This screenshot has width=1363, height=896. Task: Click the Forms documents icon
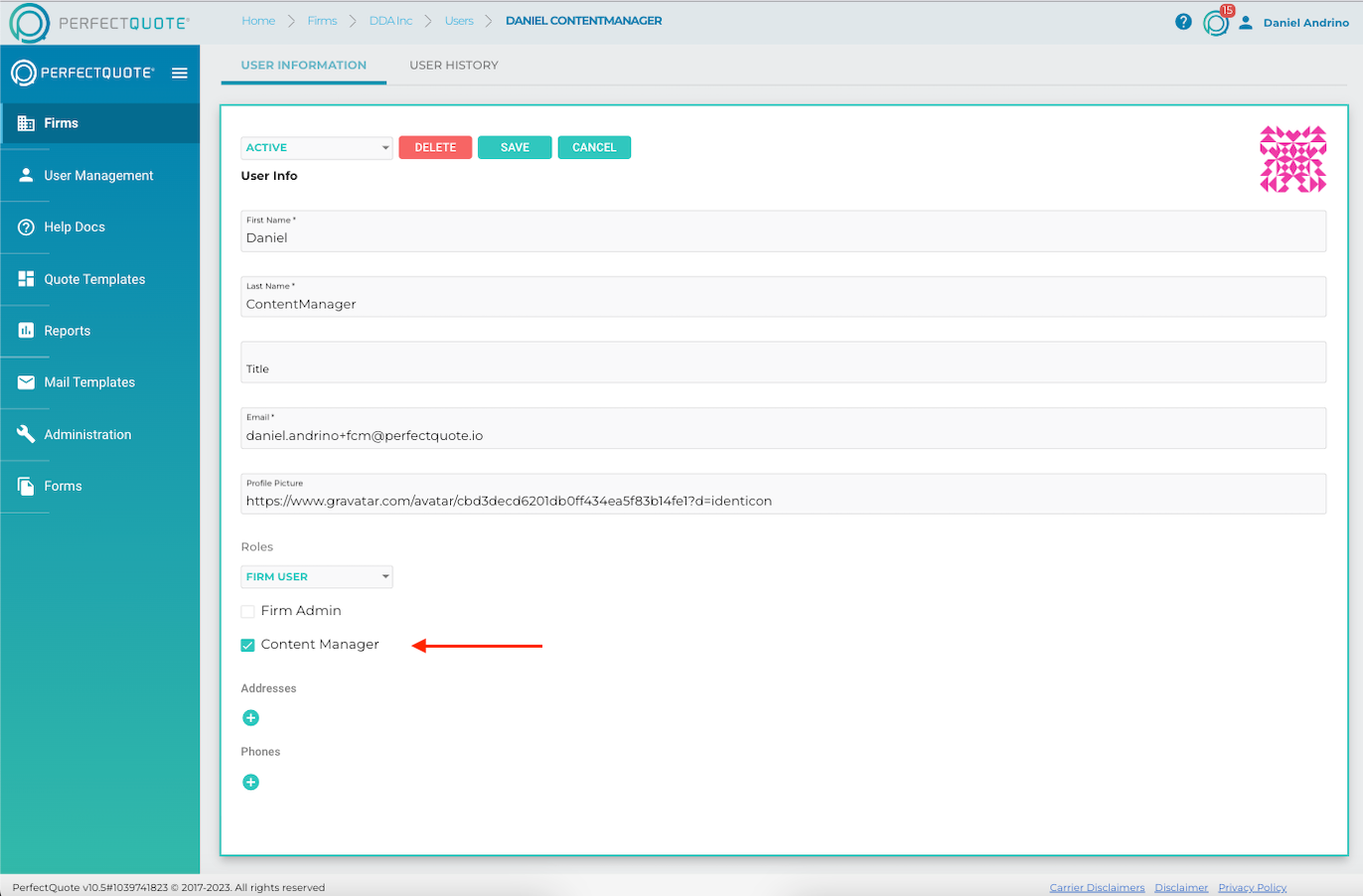pos(26,486)
